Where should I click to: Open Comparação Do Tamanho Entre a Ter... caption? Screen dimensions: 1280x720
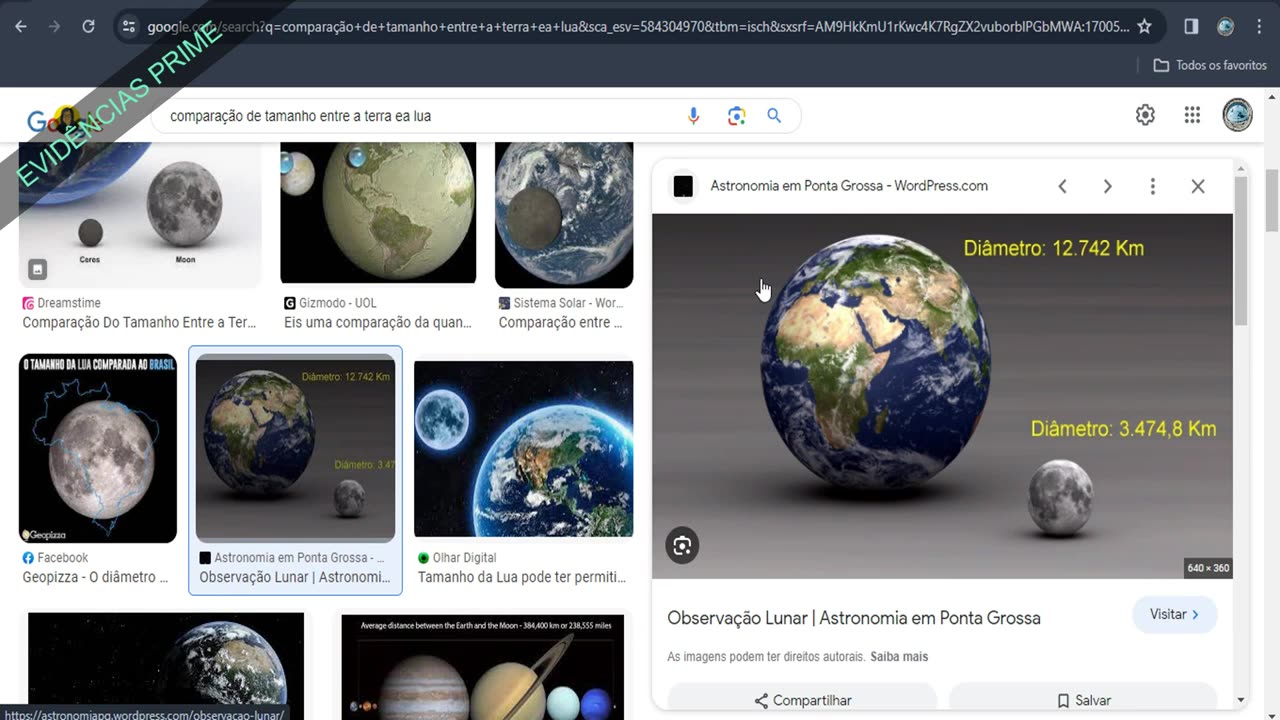click(x=139, y=323)
